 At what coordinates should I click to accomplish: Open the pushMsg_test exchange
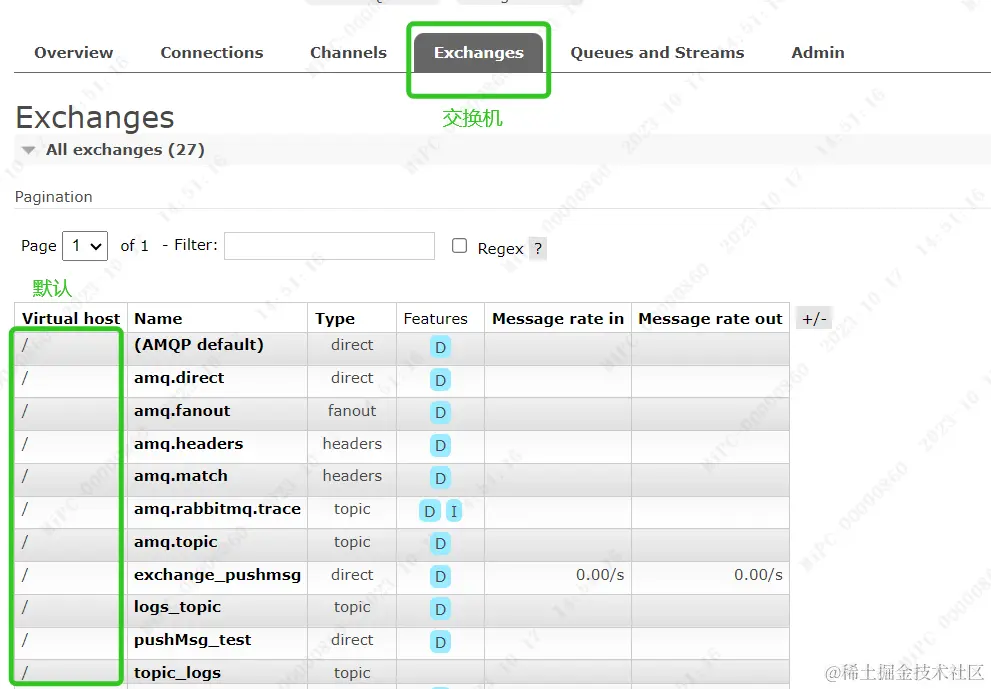tap(193, 640)
